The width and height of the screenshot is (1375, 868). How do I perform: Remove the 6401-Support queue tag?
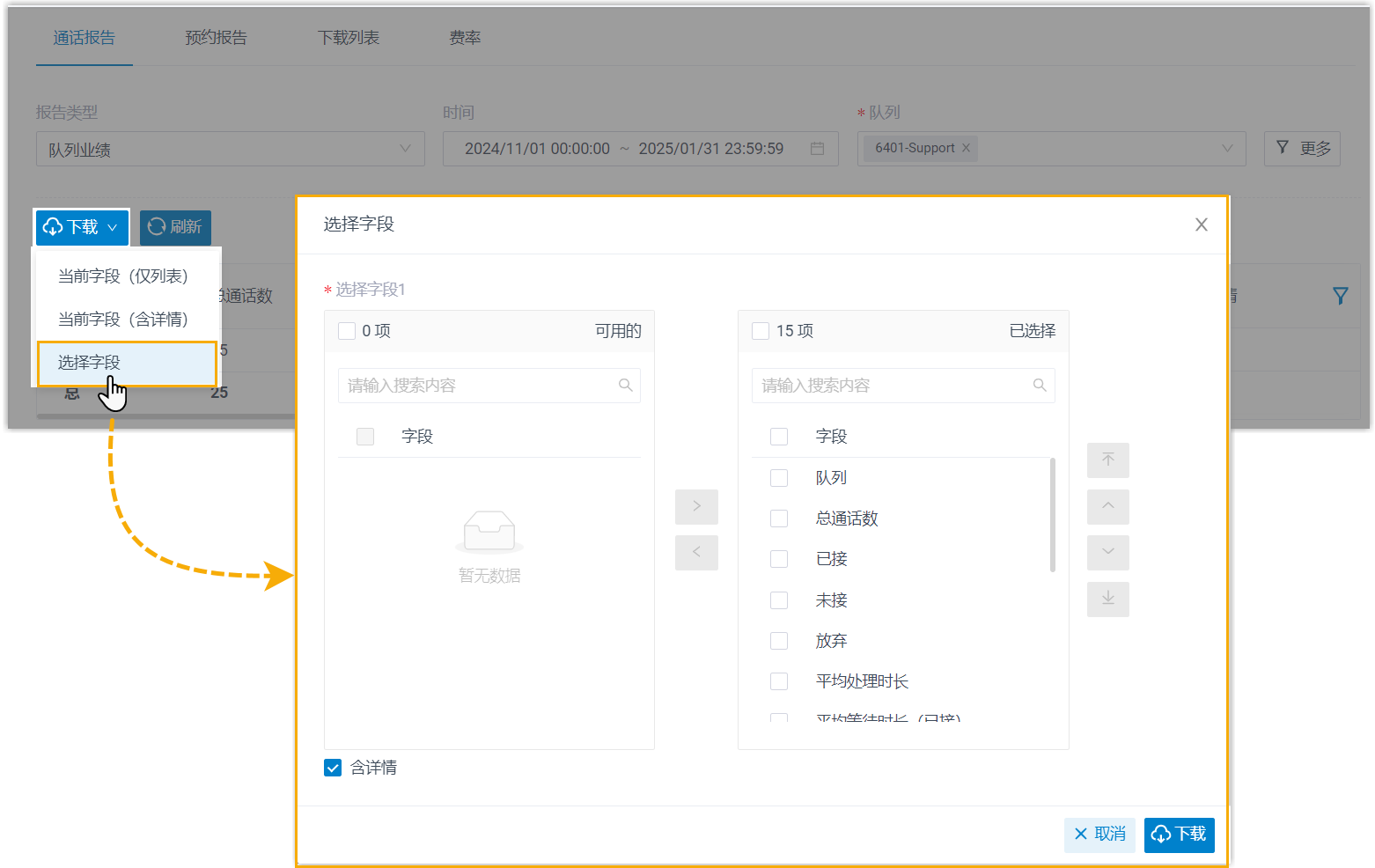[966, 148]
